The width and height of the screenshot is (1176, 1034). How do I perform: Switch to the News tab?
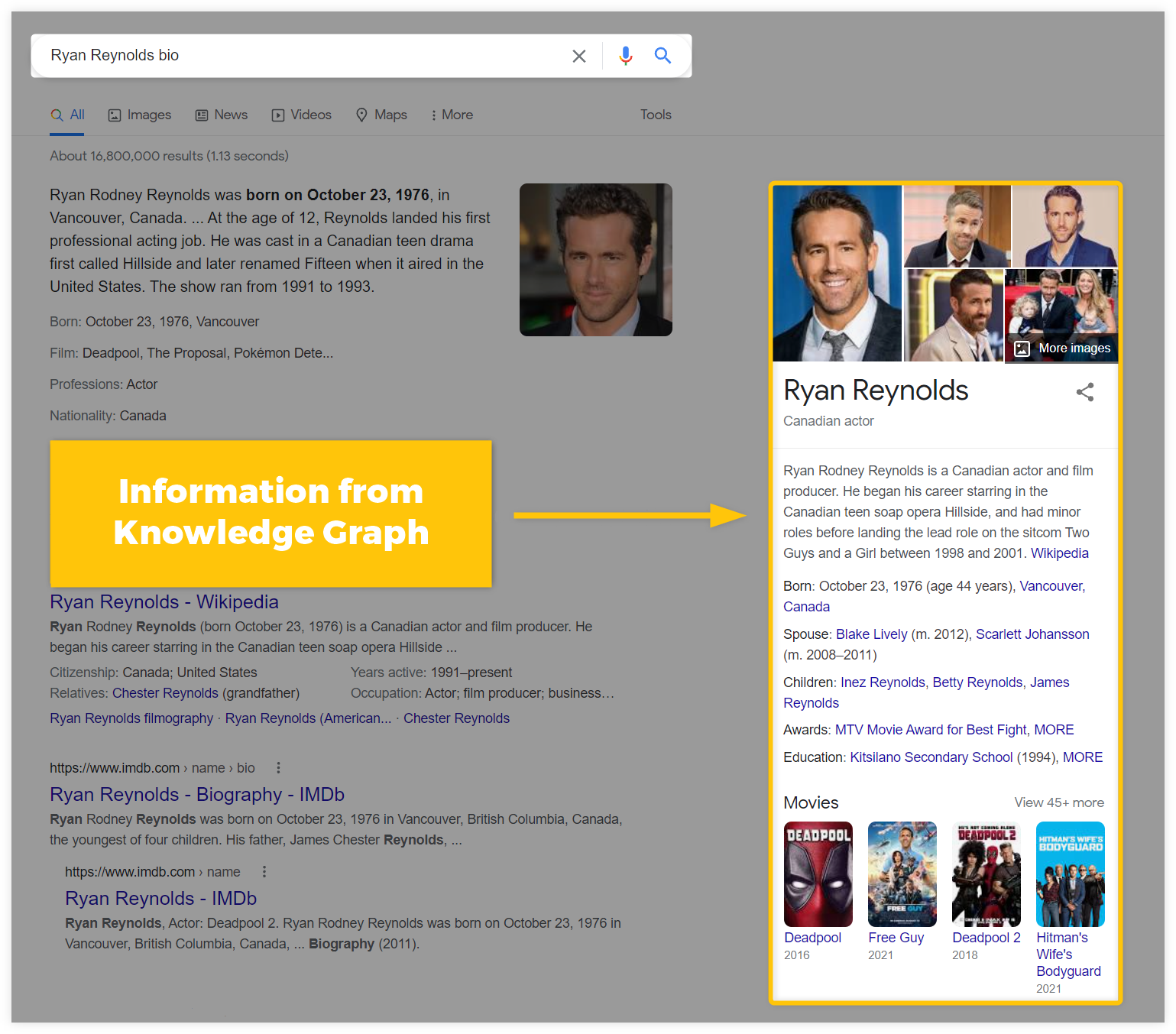click(x=222, y=115)
